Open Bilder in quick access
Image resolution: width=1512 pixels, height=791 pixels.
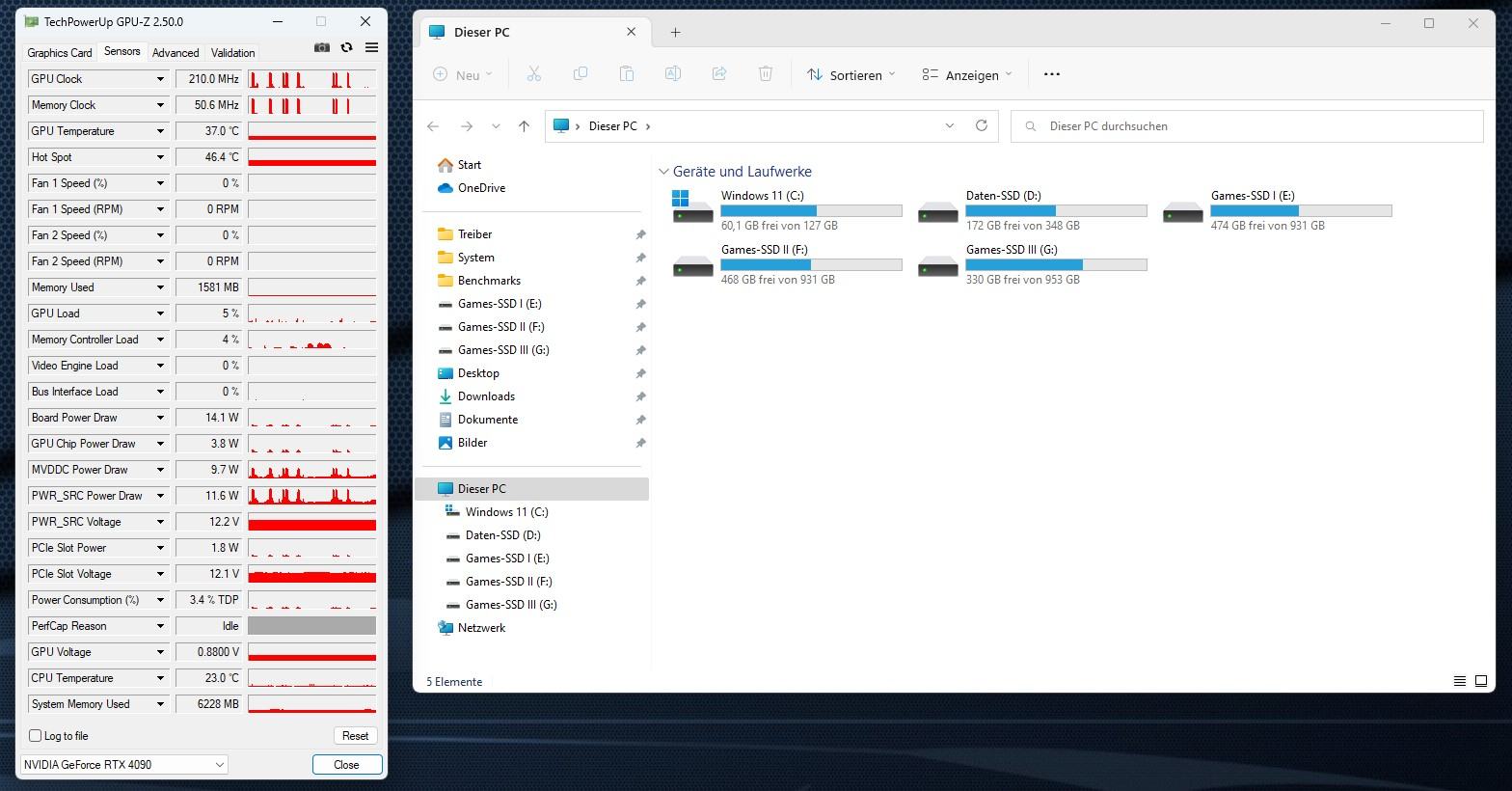click(x=462, y=443)
